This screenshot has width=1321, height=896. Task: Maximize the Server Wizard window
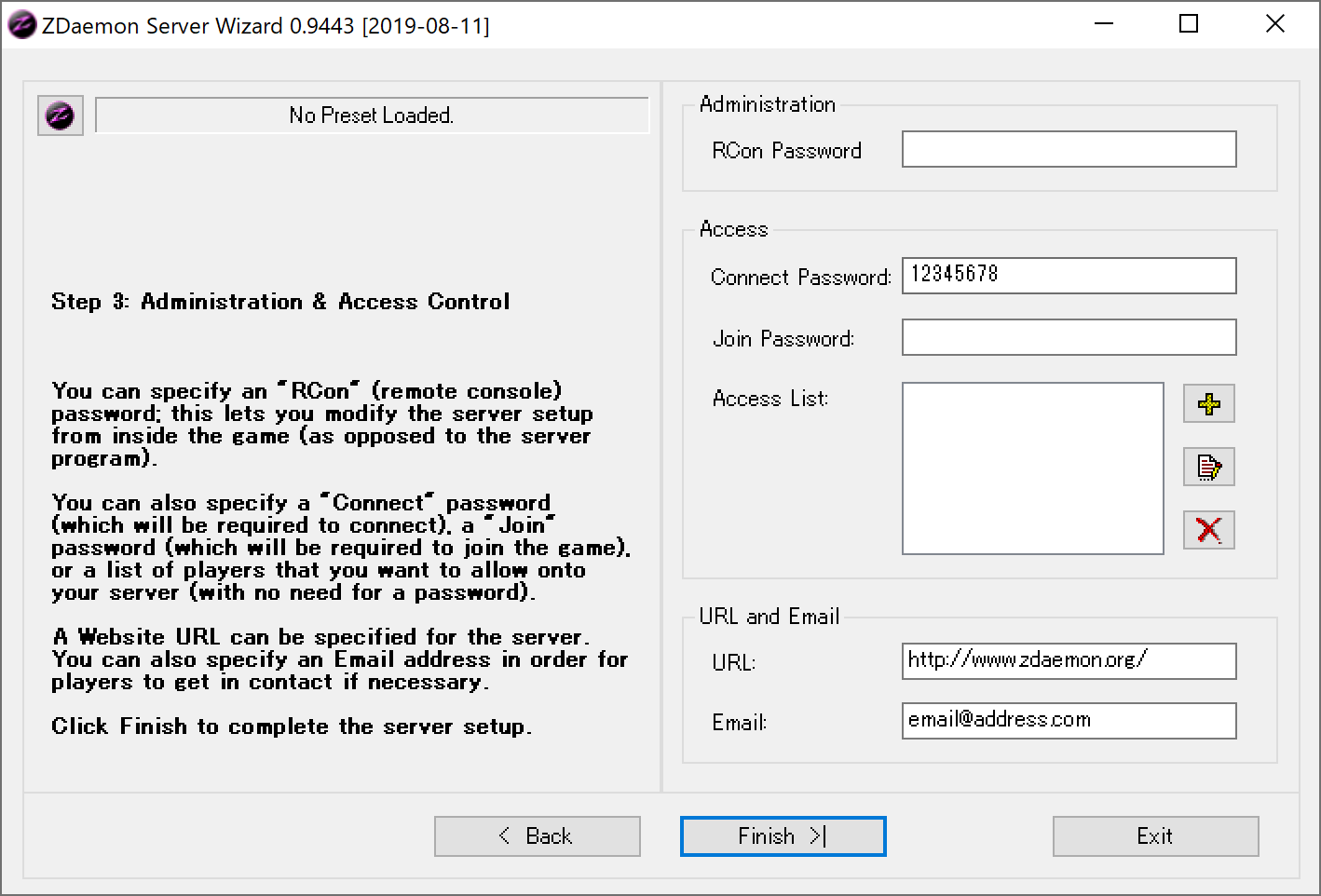tap(1189, 24)
